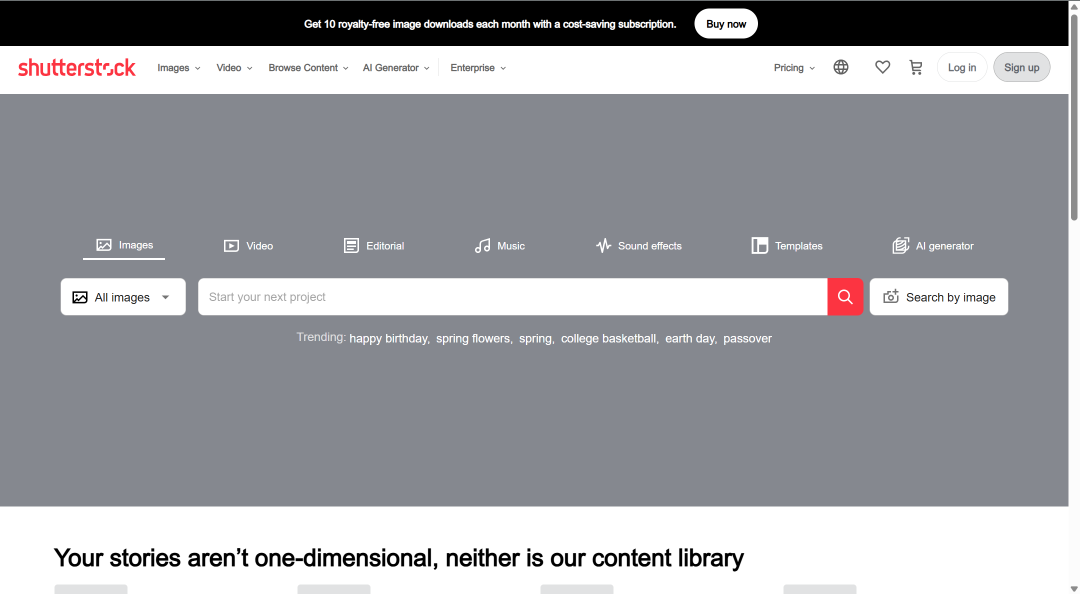Focus the 'Start your next project' search field
Screen dimensions: 1080x594
[x=512, y=297]
